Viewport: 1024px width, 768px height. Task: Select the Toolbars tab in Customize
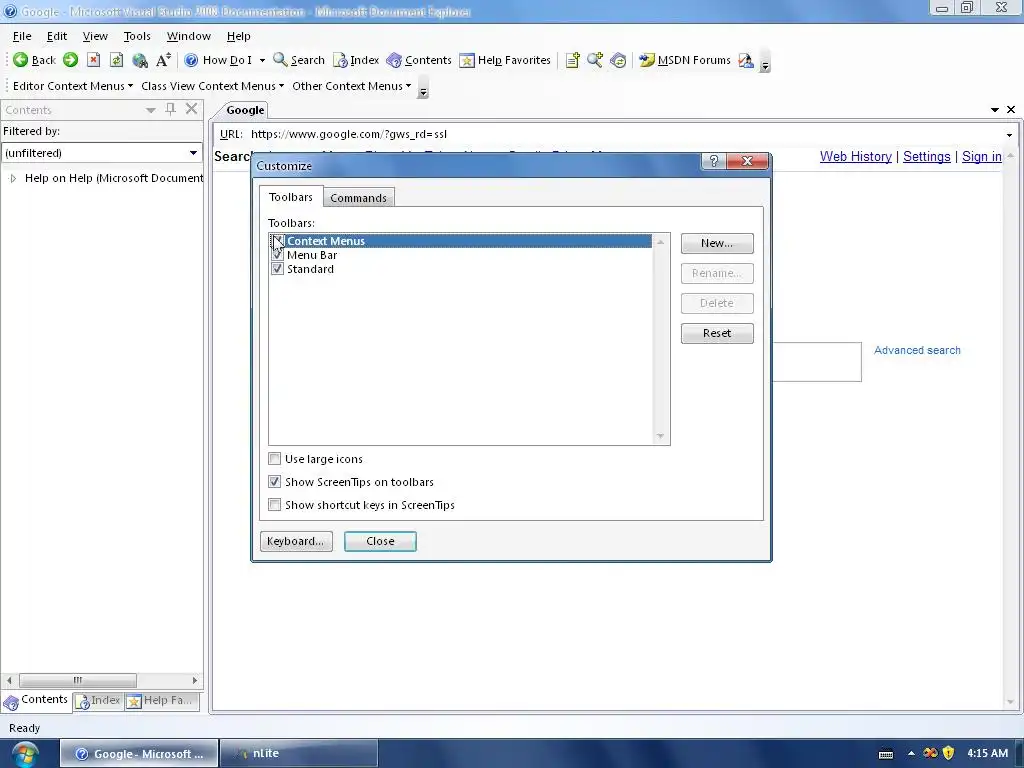pyautogui.click(x=291, y=197)
